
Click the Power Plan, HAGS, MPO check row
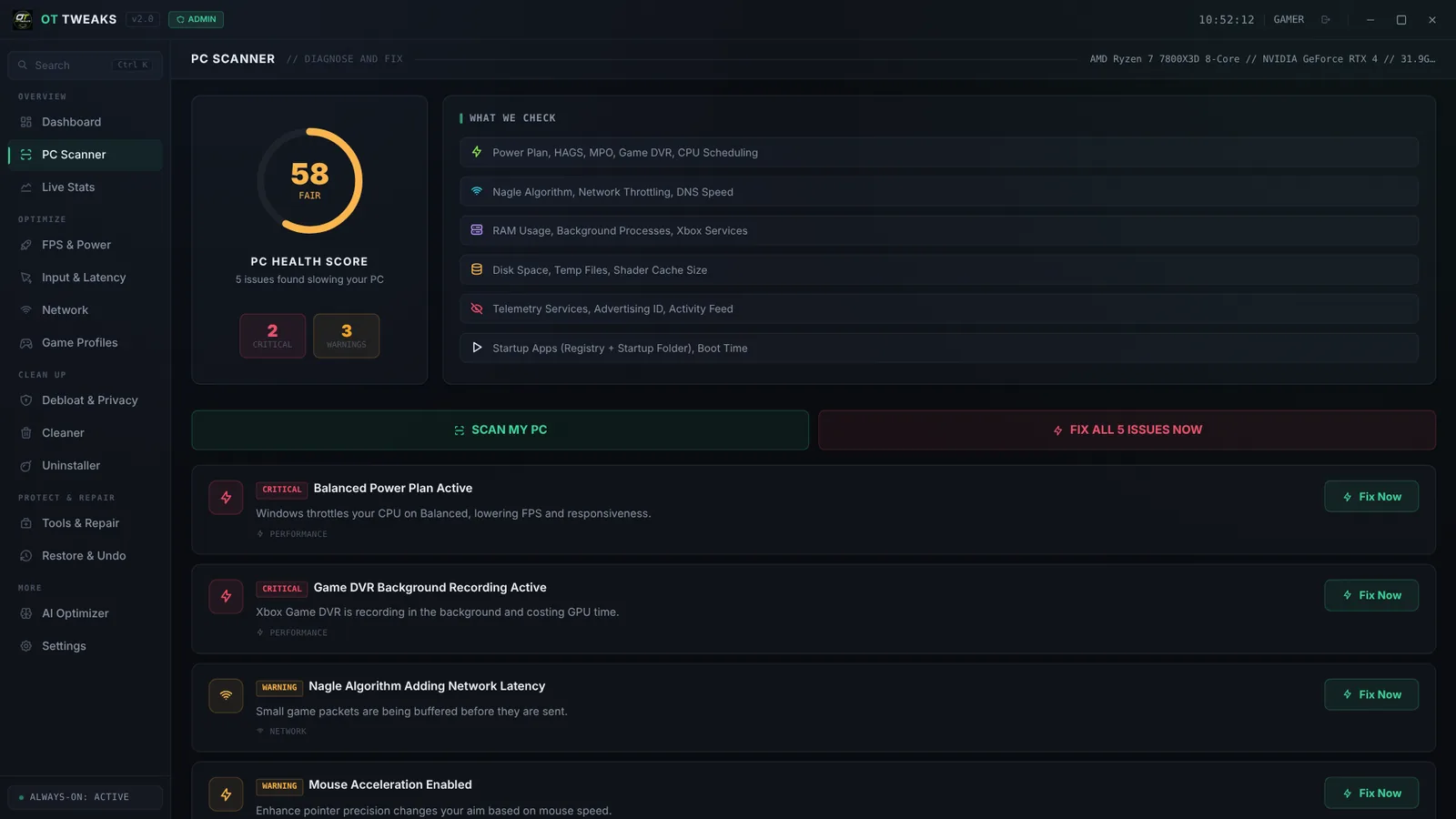coord(939,152)
